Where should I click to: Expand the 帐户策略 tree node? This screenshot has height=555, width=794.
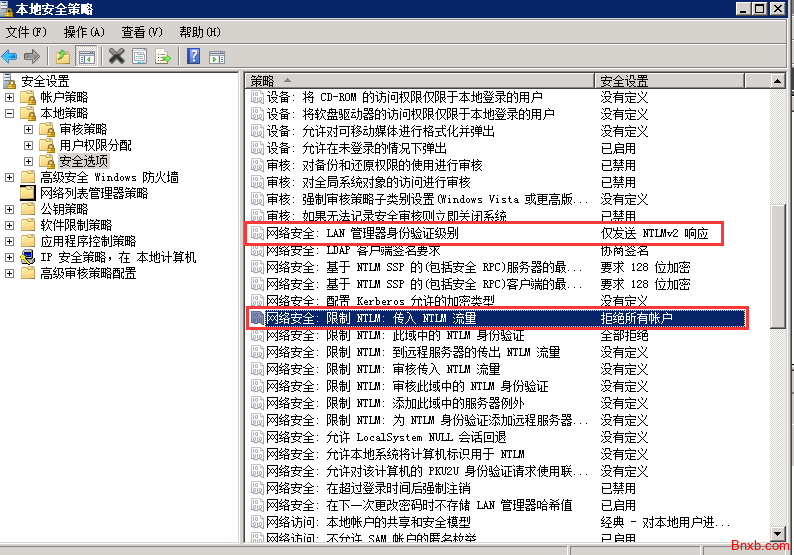[9, 97]
